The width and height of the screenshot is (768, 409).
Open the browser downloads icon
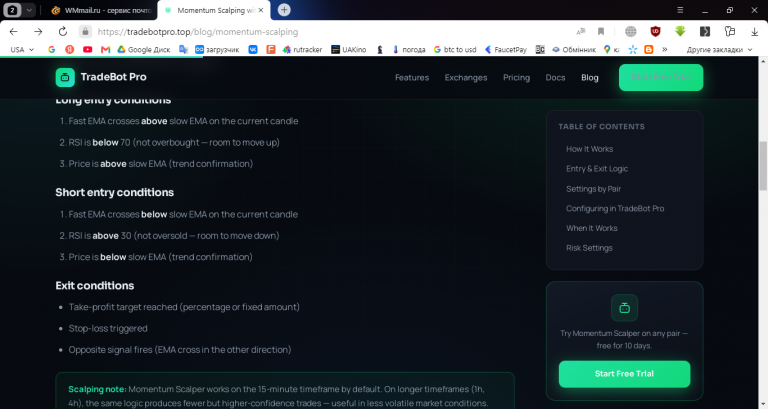coord(754,32)
